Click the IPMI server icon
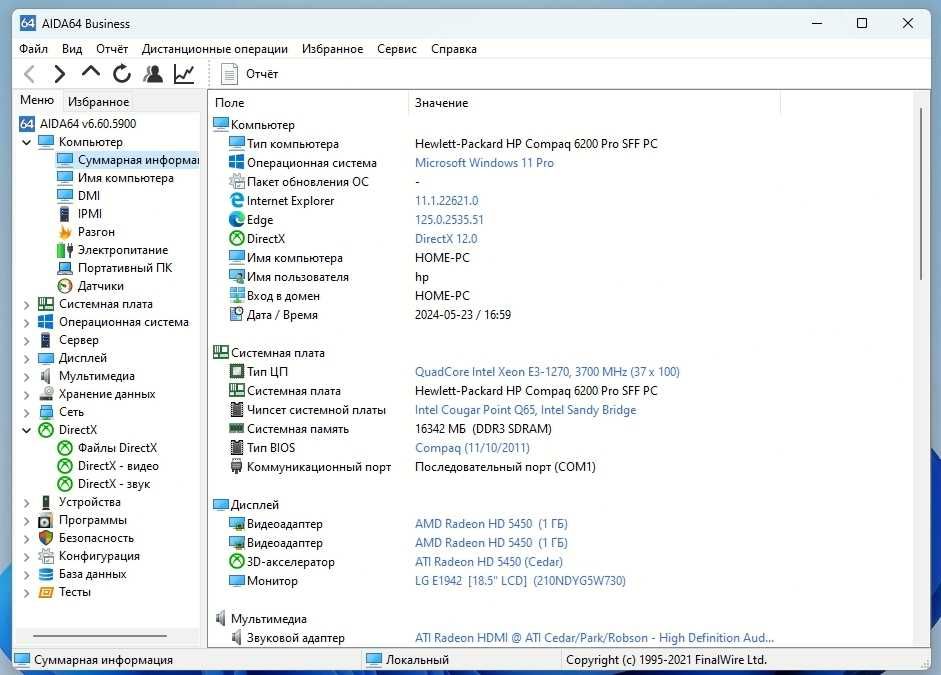The width and height of the screenshot is (941, 675). (65, 214)
